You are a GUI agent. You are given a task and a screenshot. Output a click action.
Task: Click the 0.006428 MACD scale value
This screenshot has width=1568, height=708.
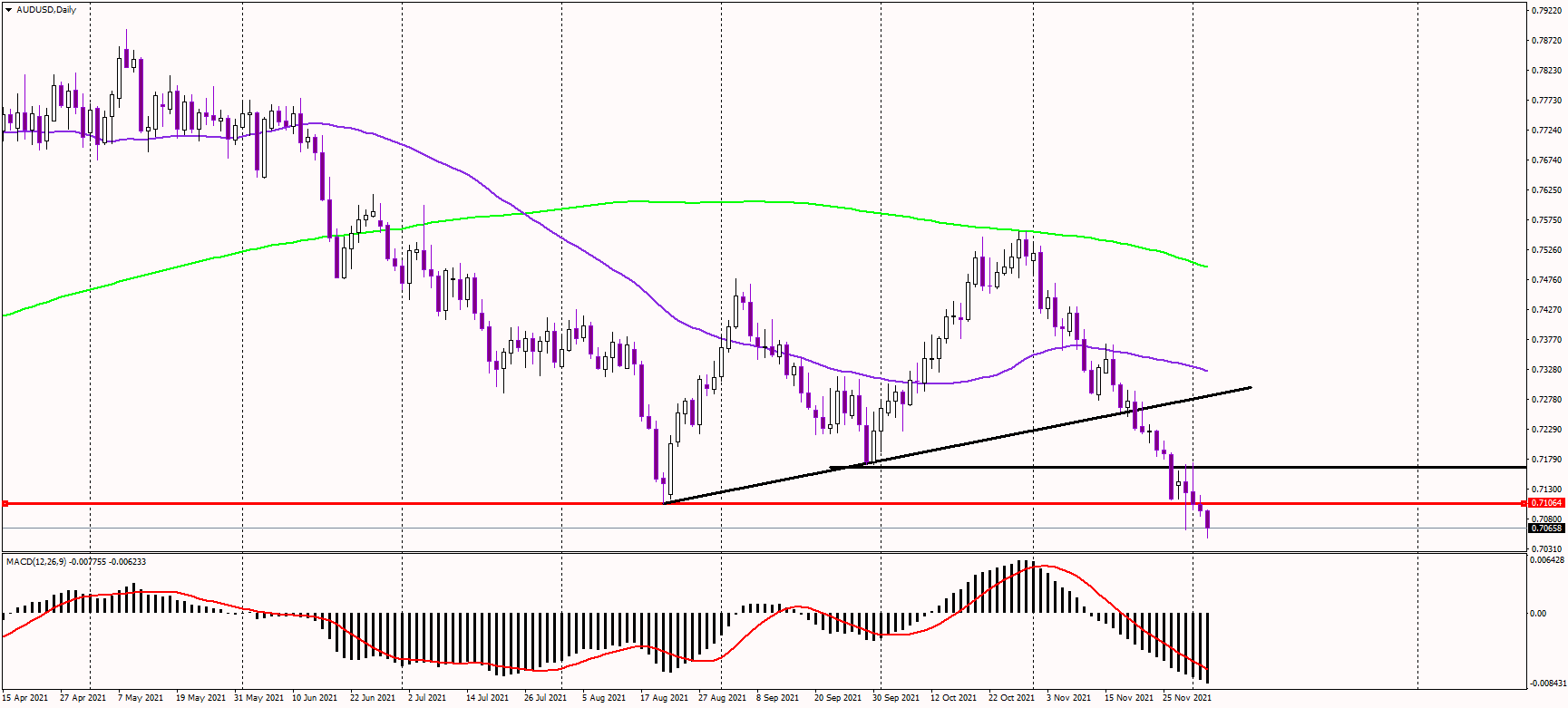click(1547, 560)
